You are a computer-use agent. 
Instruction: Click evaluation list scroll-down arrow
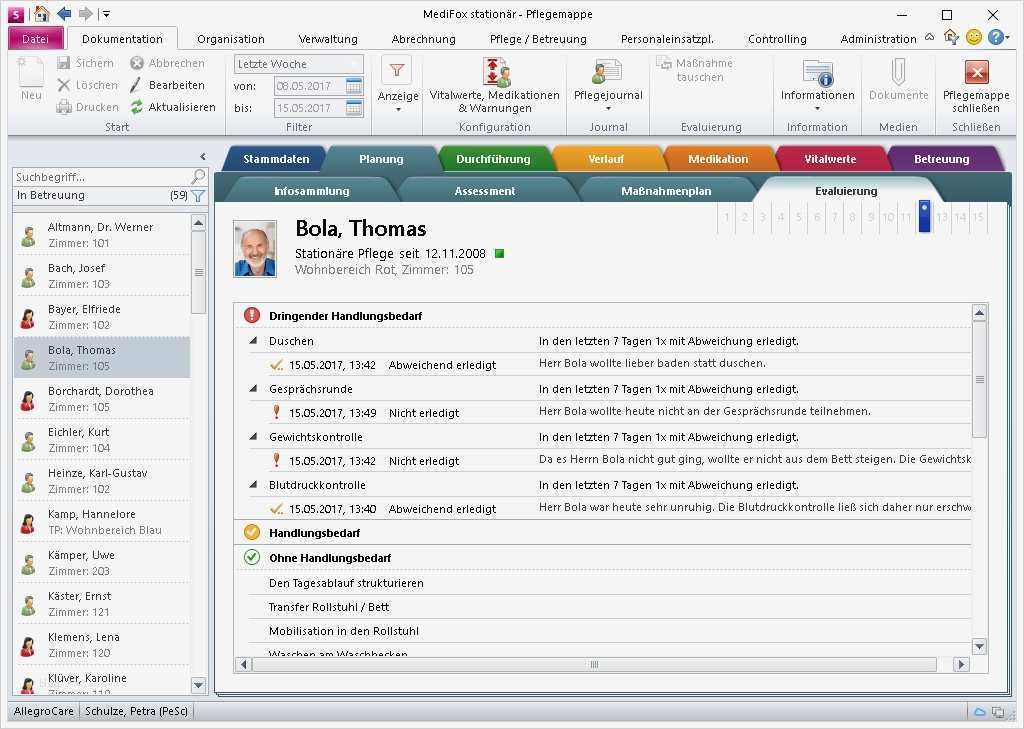979,647
